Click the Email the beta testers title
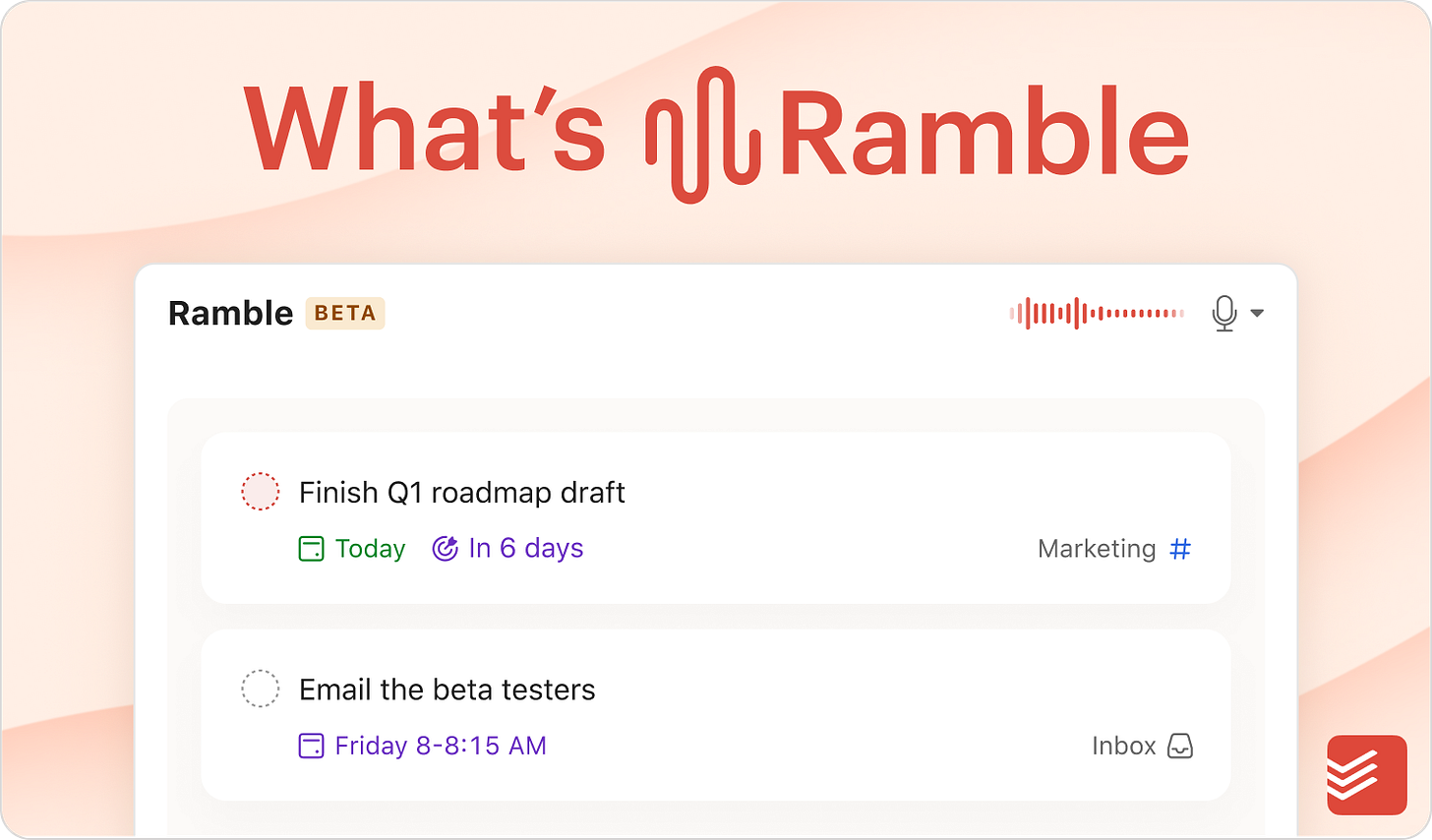The image size is (1432, 840). click(447, 690)
